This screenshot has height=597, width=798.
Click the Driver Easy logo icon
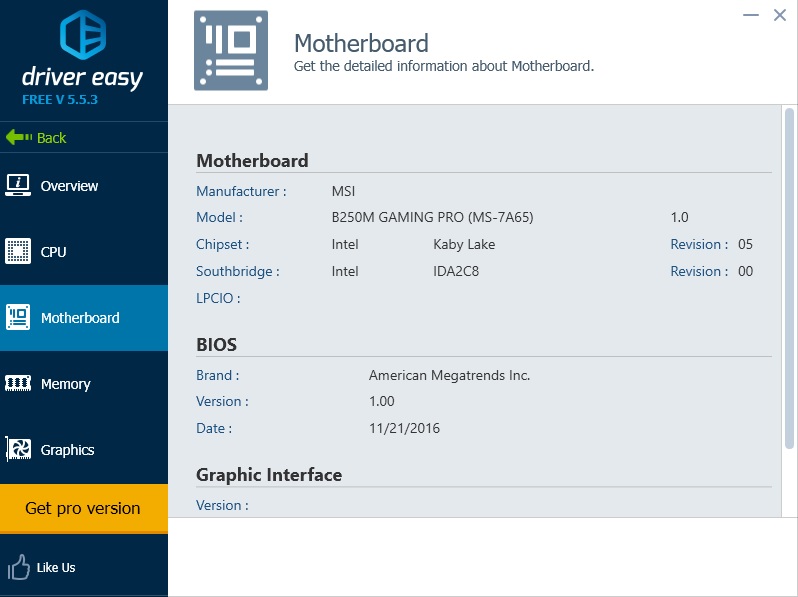(83, 35)
